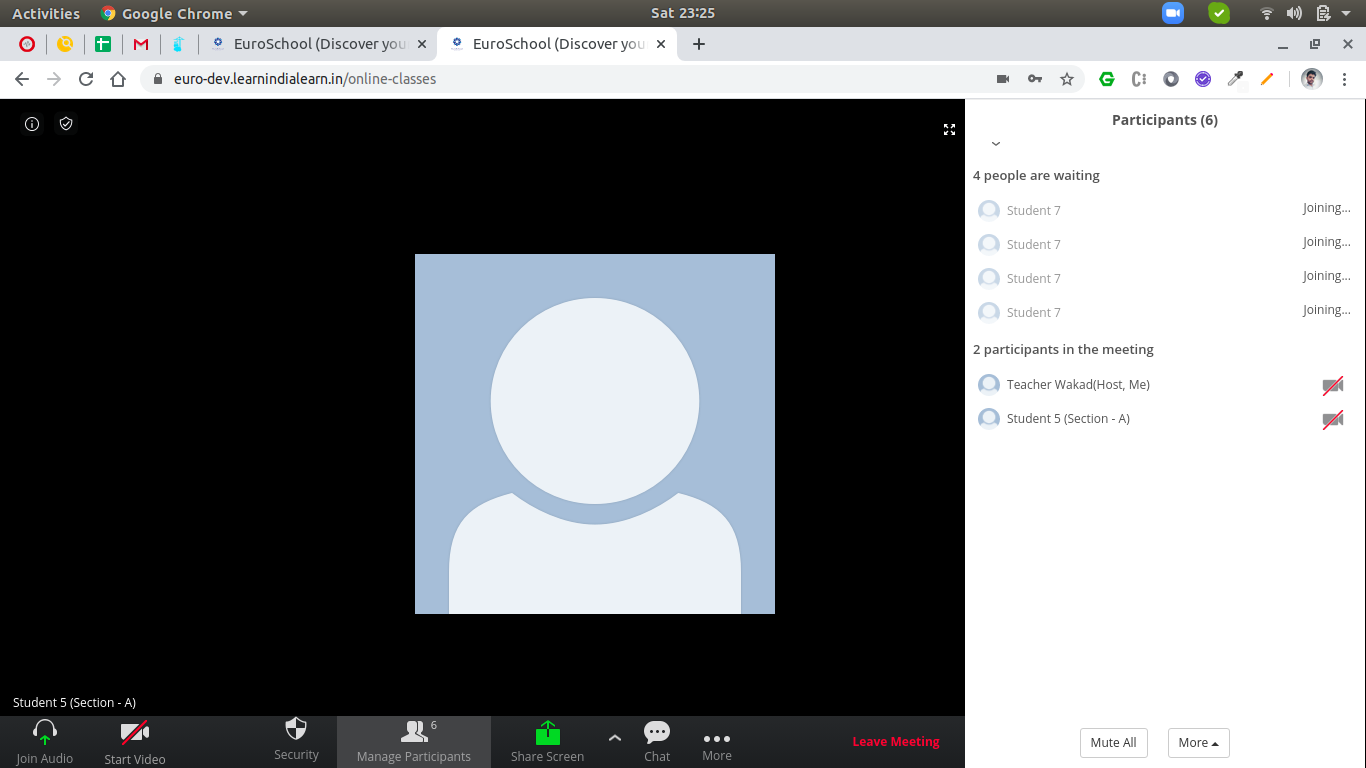1366x768 pixels.
Task: Click Student 5's video-off camera icon
Action: coord(1332,419)
